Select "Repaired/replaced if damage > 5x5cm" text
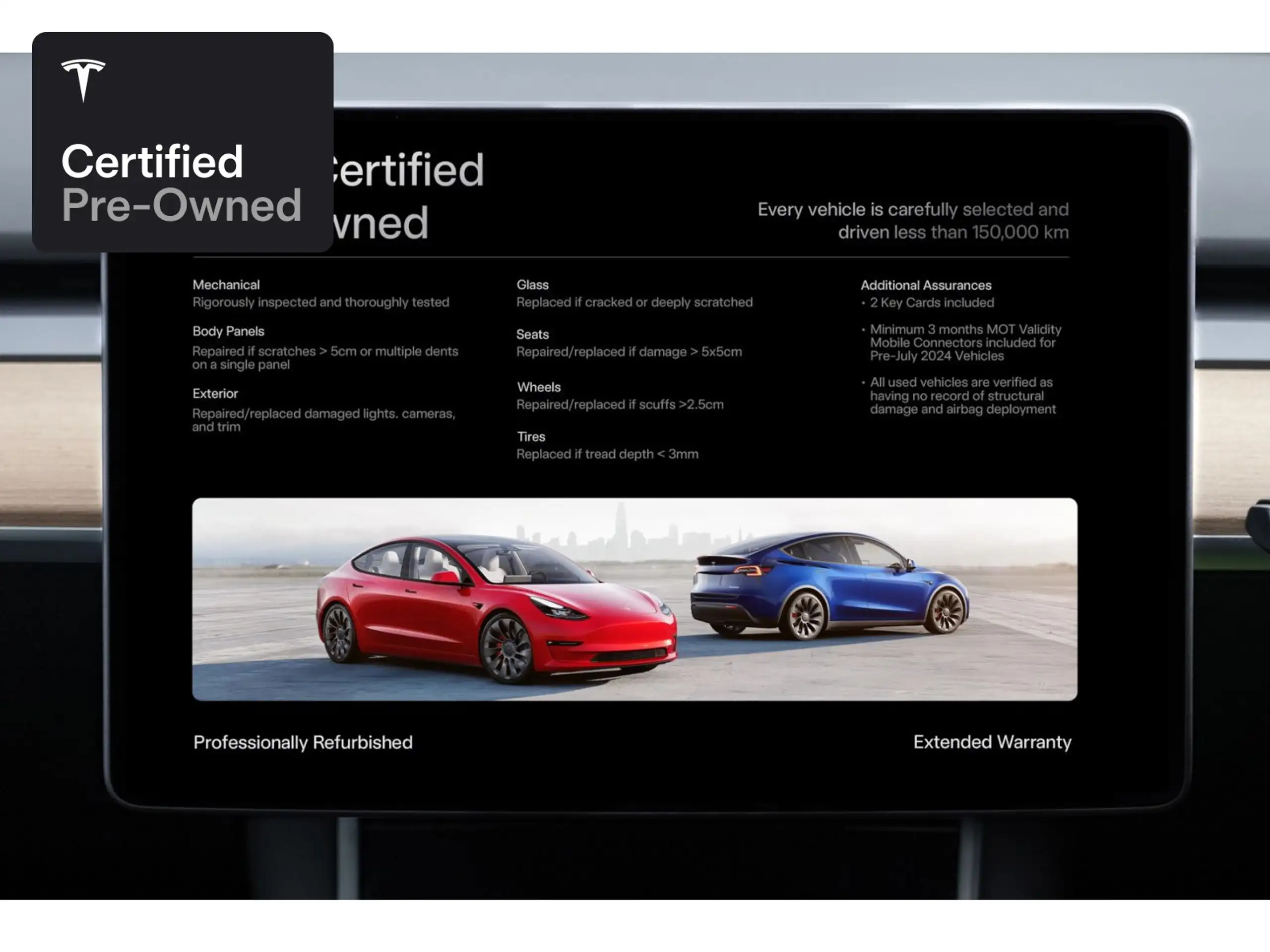Screen dimensions: 1270x952 point(629,352)
